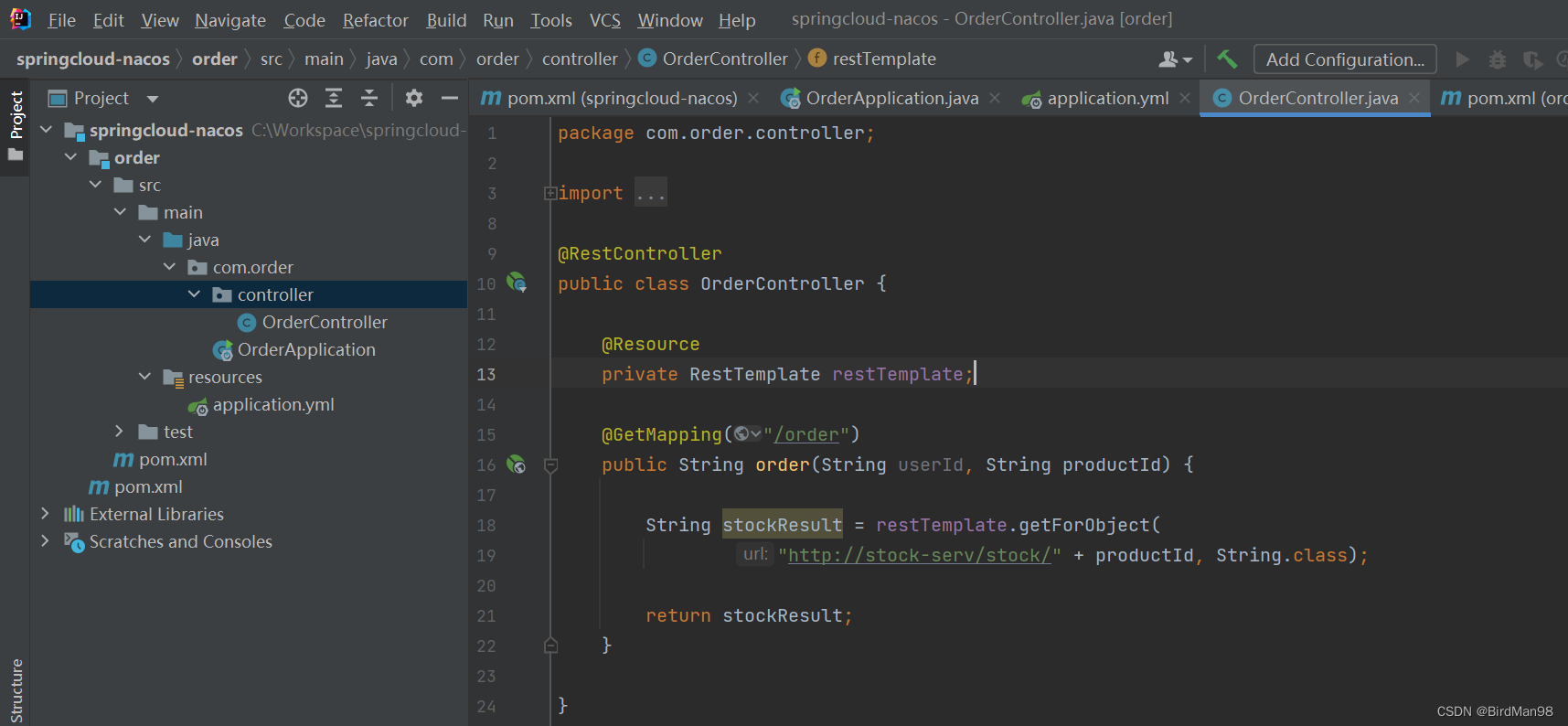Click the Run with Coverage icon
Image resolution: width=1568 pixels, height=726 pixels.
[1532, 59]
